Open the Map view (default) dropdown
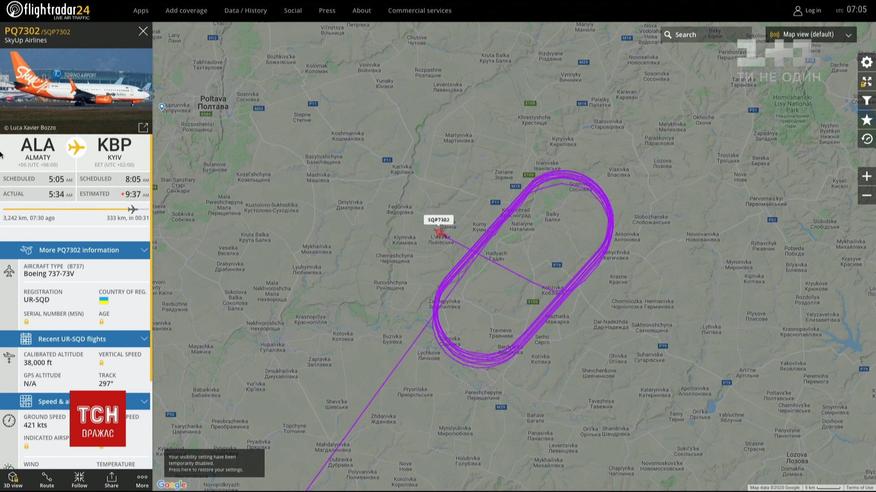 point(811,35)
